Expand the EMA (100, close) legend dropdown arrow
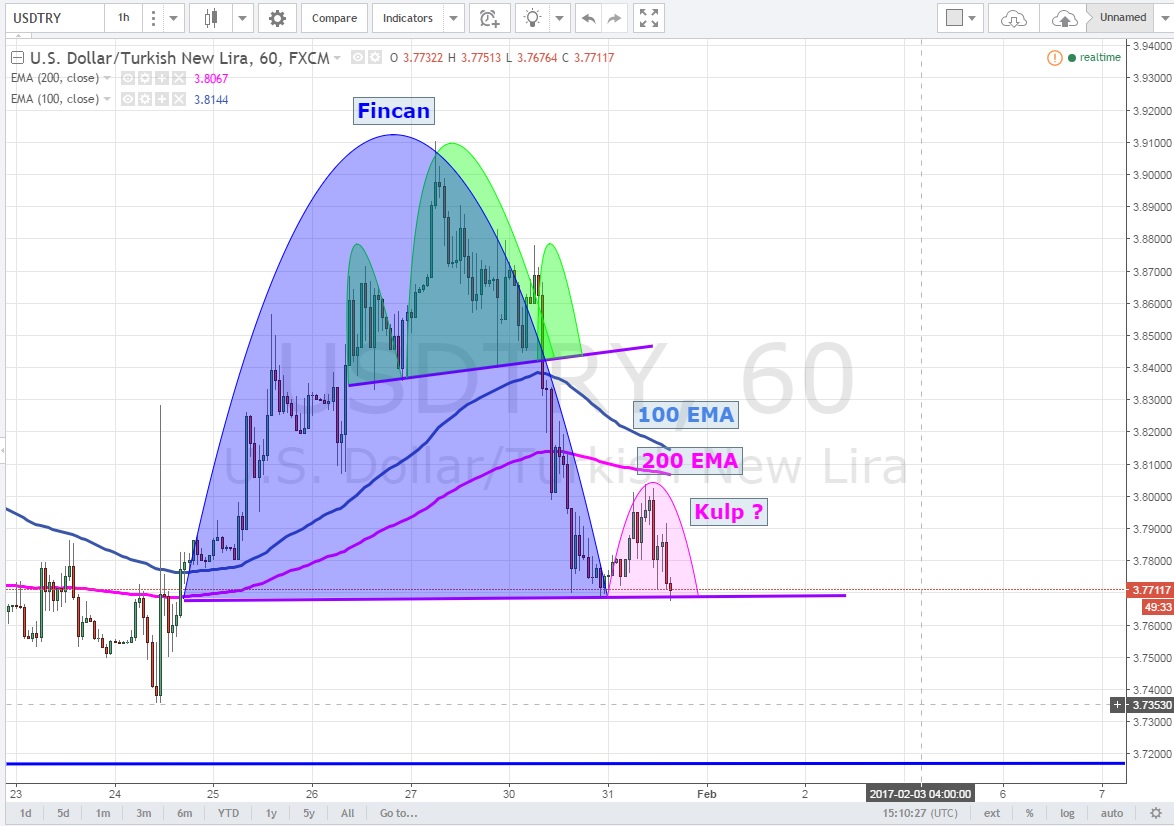Image resolution: width=1174 pixels, height=826 pixels. 108,99
